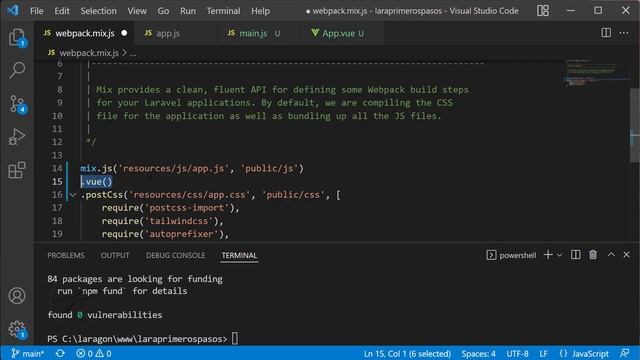
Task: Open editor More Actions ellipsis
Action: pos(624,33)
